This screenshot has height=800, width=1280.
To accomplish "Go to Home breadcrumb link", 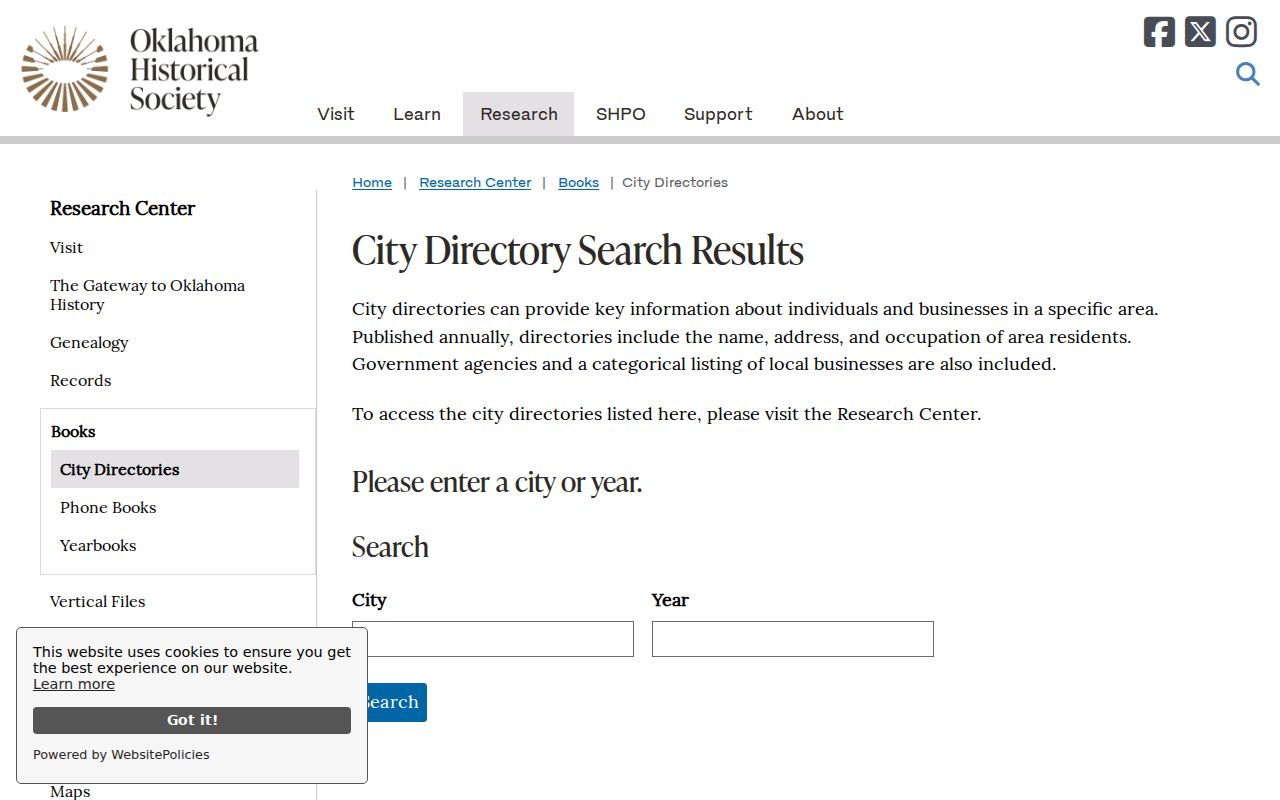I will pyautogui.click(x=372, y=182).
